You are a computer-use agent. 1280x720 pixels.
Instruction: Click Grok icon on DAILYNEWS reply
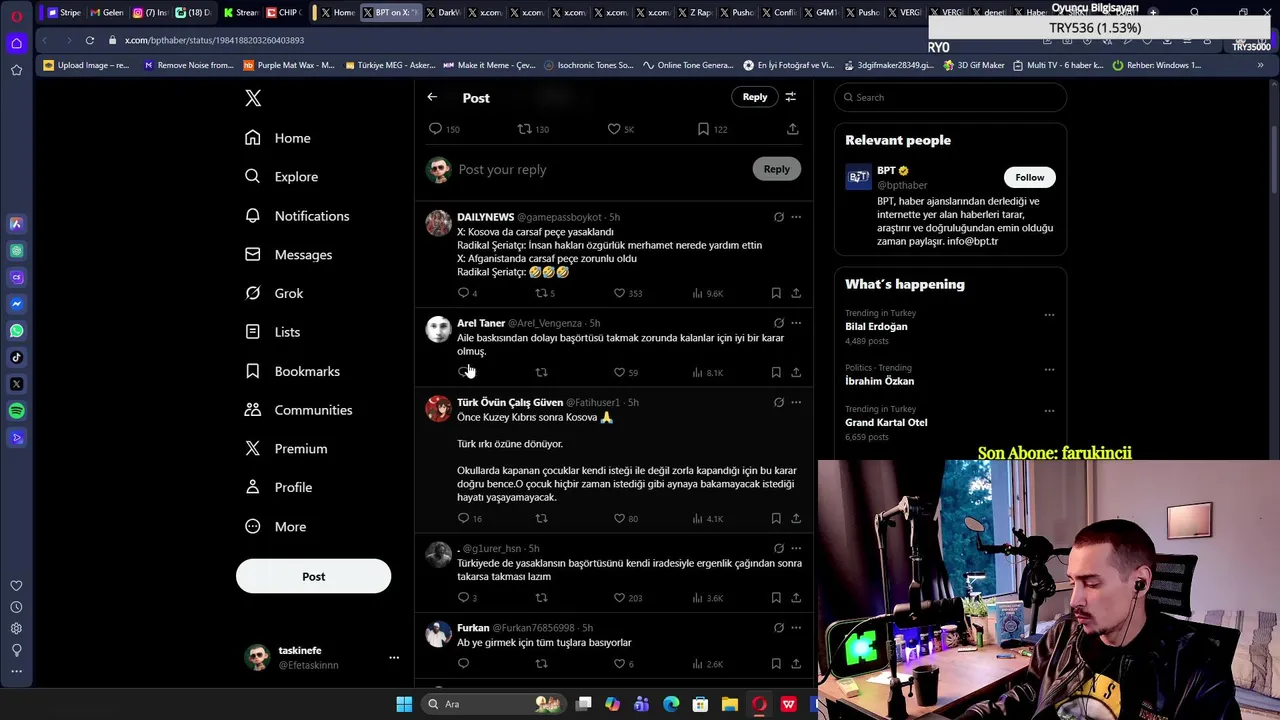779,217
